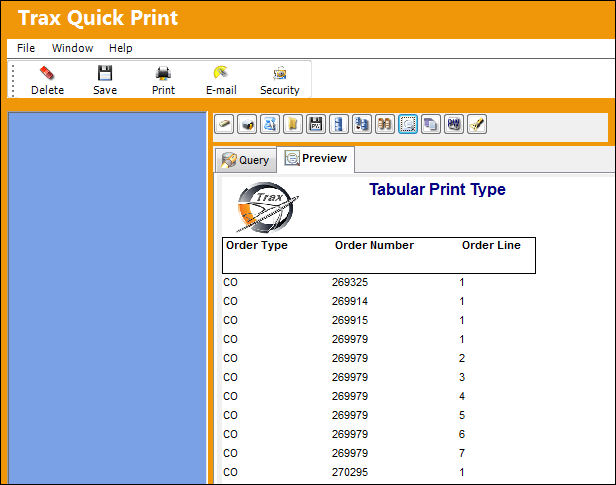Click the Order Line column header

point(491,245)
